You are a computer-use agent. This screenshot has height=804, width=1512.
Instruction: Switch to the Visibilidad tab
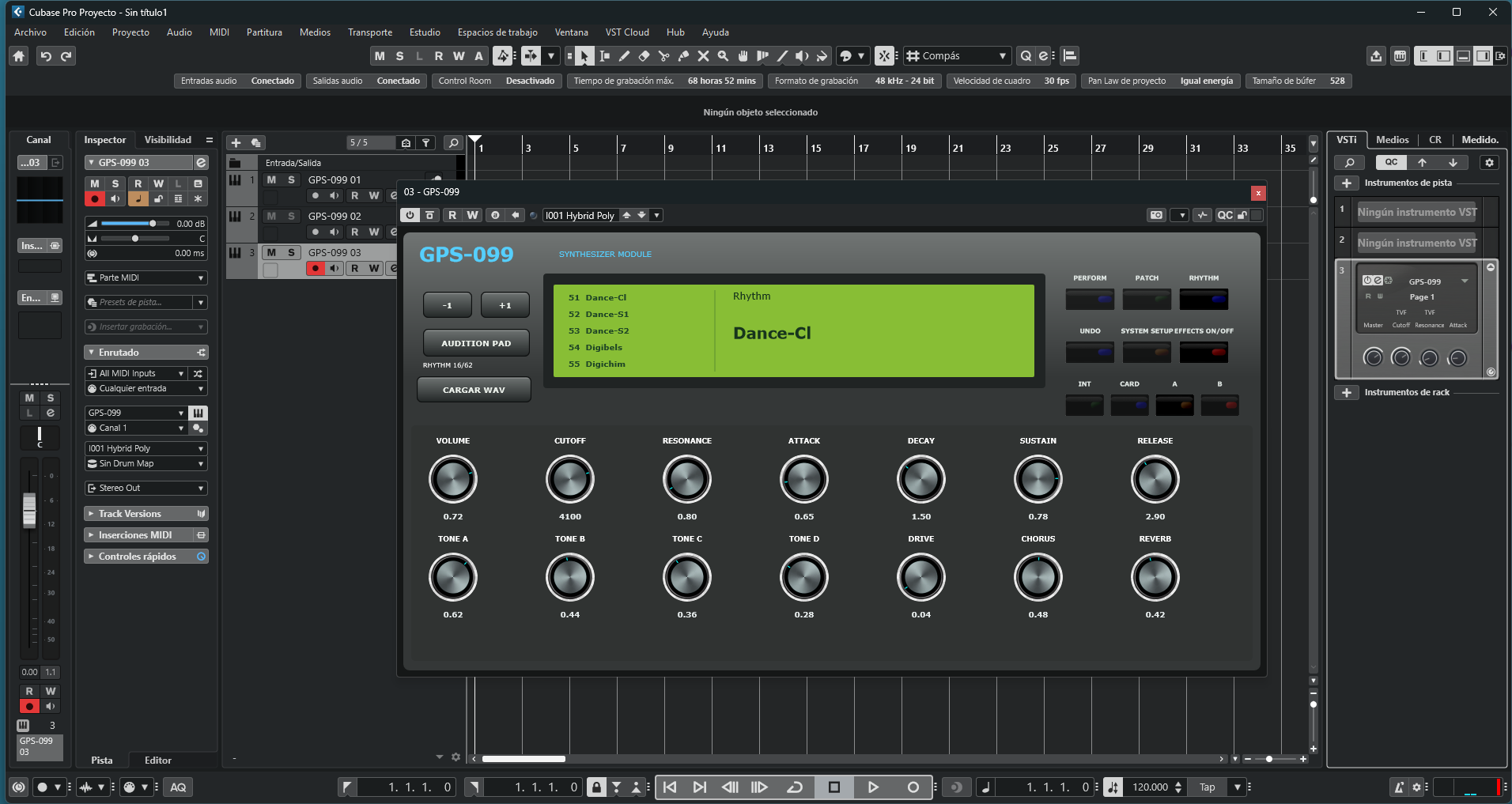(168, 140)
